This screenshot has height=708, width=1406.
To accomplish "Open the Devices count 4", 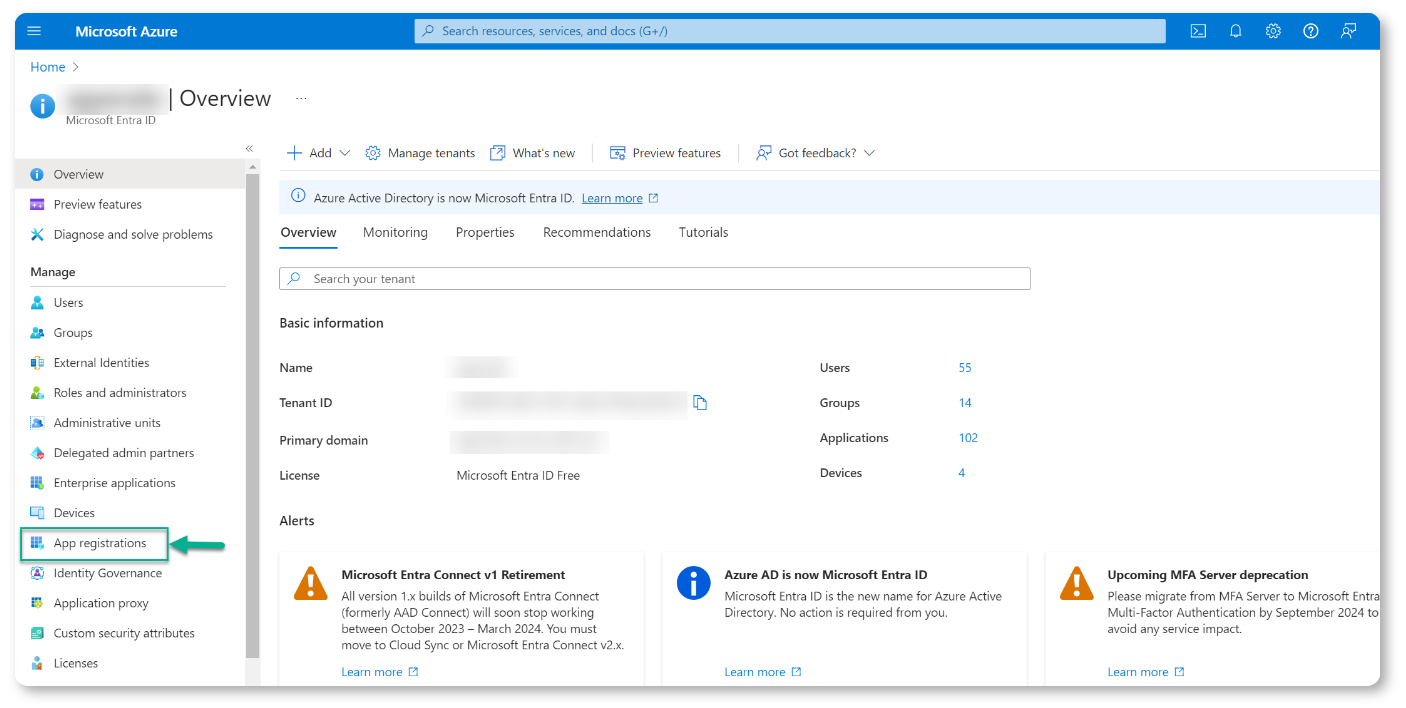I will coord(962,473).
